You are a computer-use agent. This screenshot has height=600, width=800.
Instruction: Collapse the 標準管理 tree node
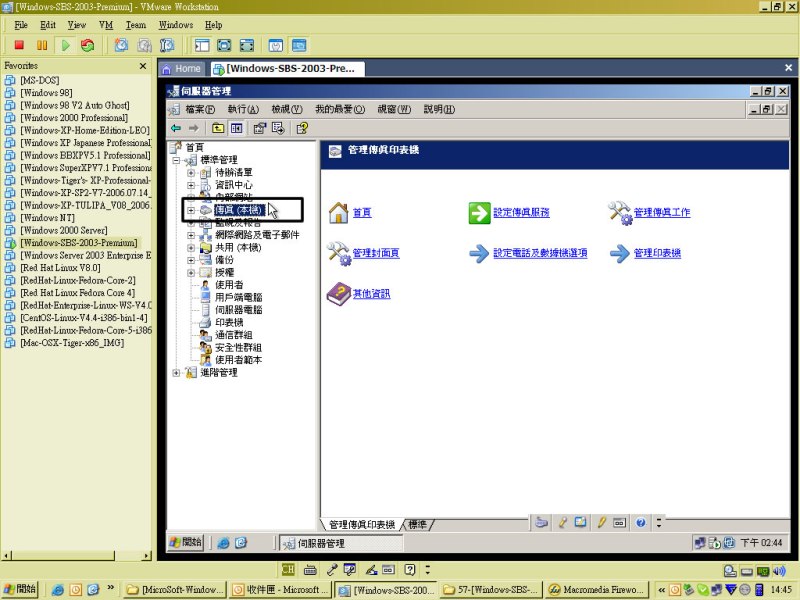pos(177,160)
